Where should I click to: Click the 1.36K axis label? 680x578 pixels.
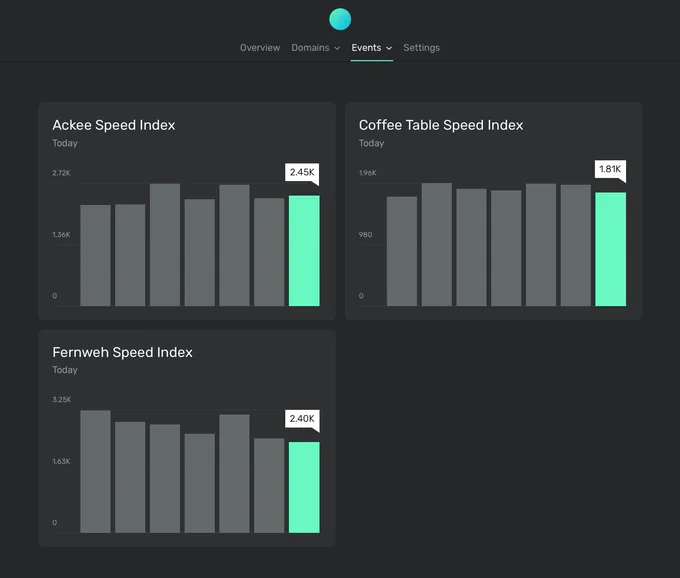61,235
